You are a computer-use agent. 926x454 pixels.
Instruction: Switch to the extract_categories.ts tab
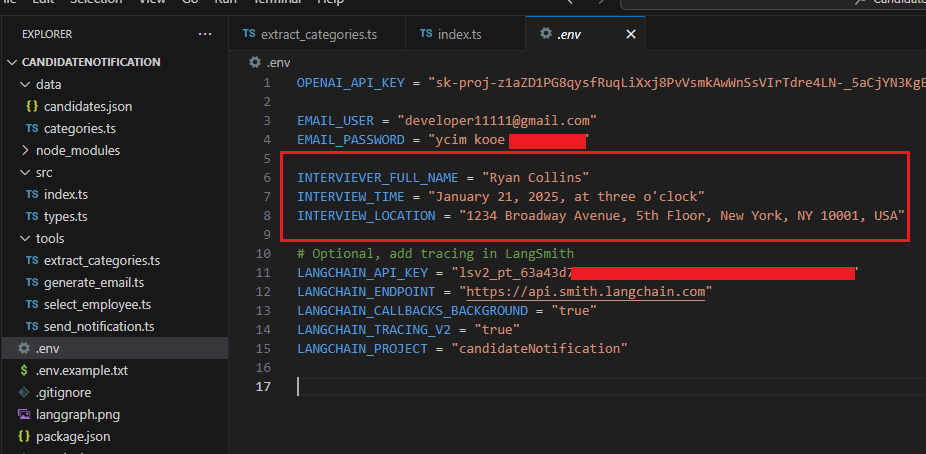pyautogui.click(x=317, y=34)
